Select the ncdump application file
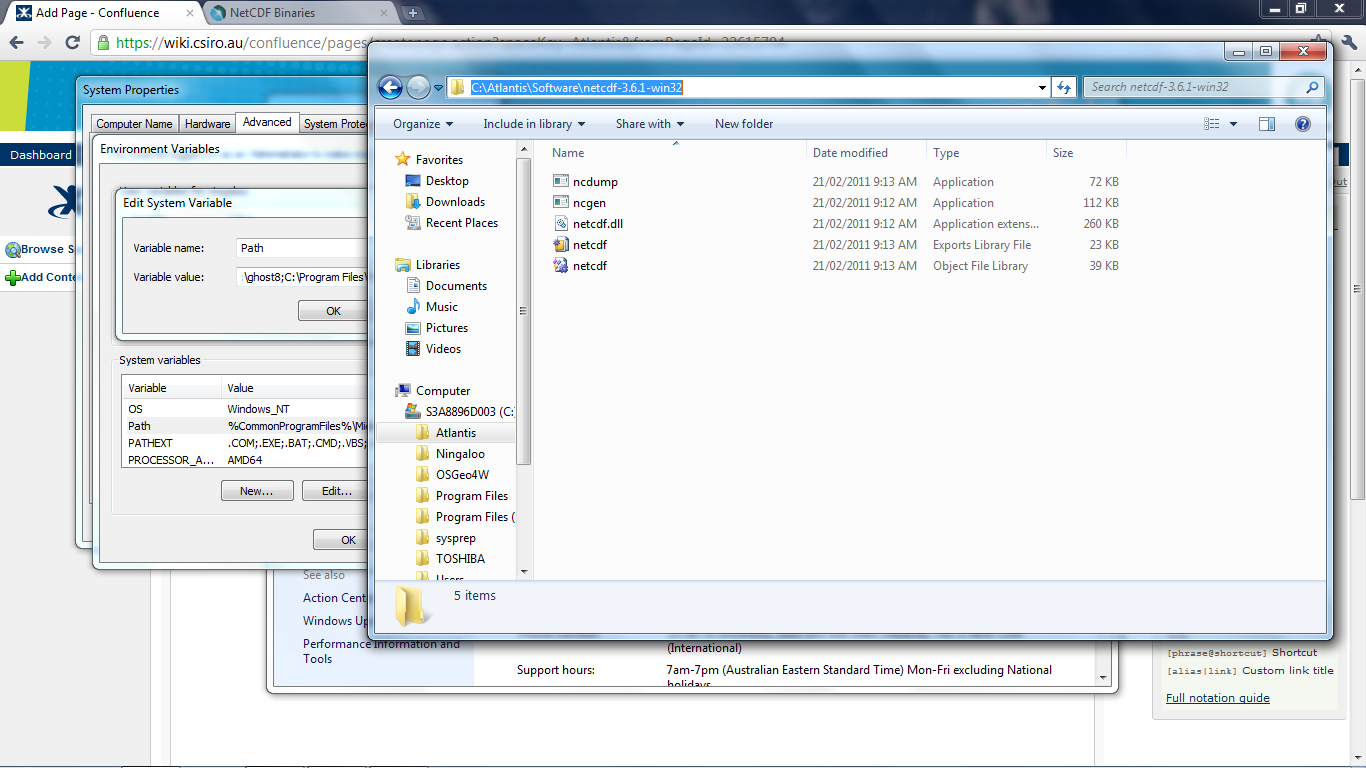The image size is (1366, 768). [595, 182]
